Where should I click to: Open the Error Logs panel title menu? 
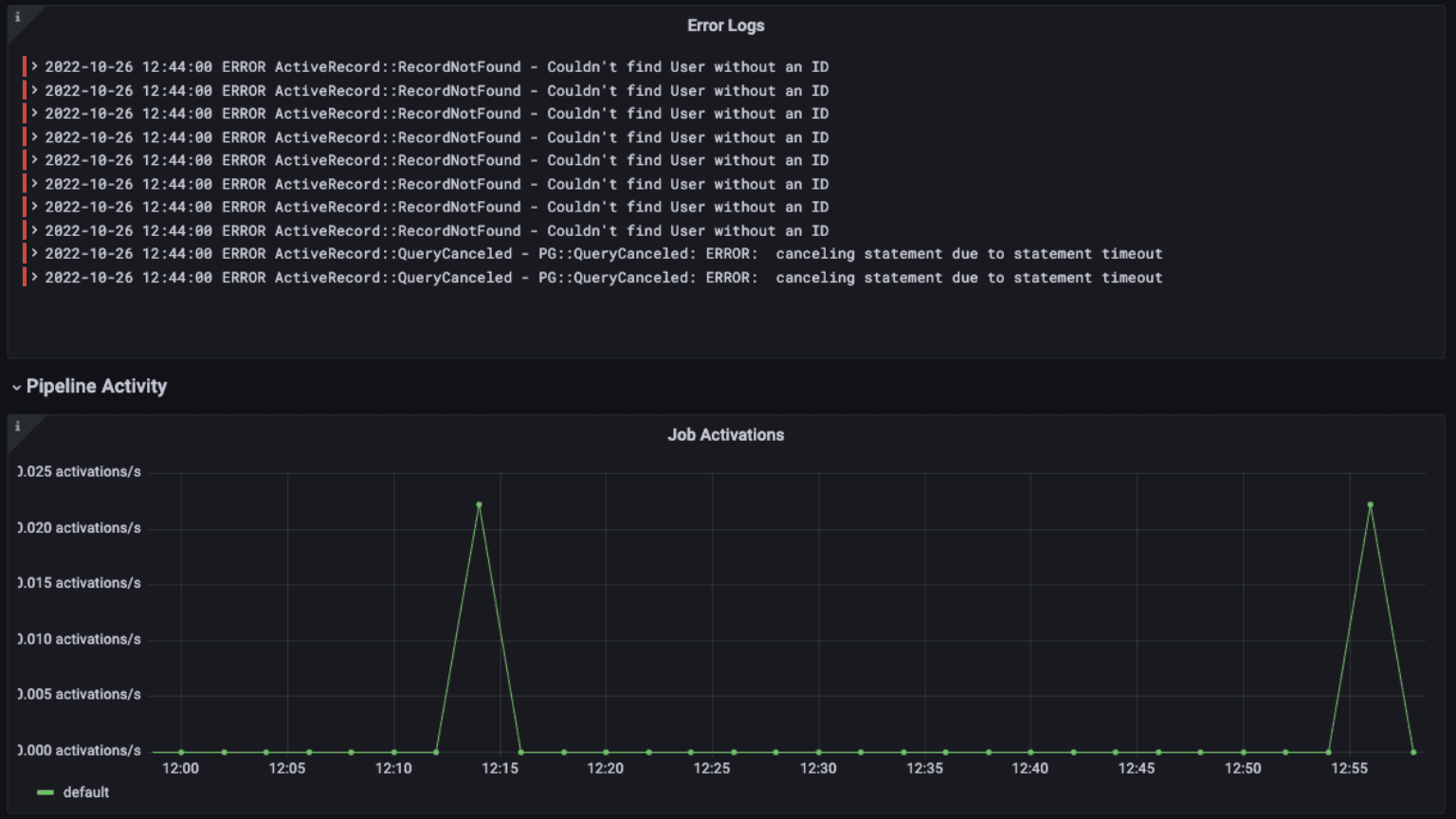(725, 26)
